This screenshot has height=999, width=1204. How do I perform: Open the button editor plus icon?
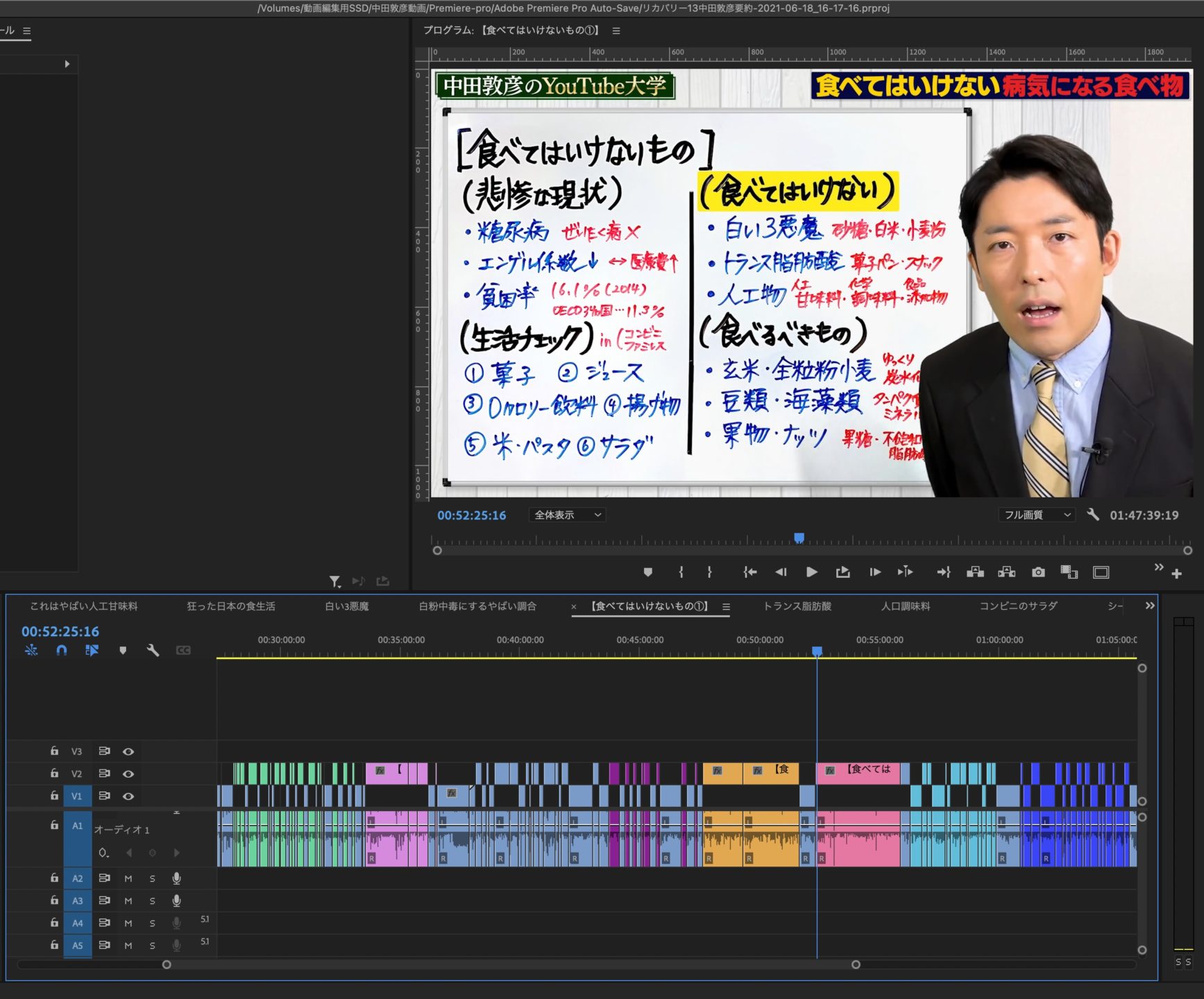pyautogui.click(x=1176, y=574)
